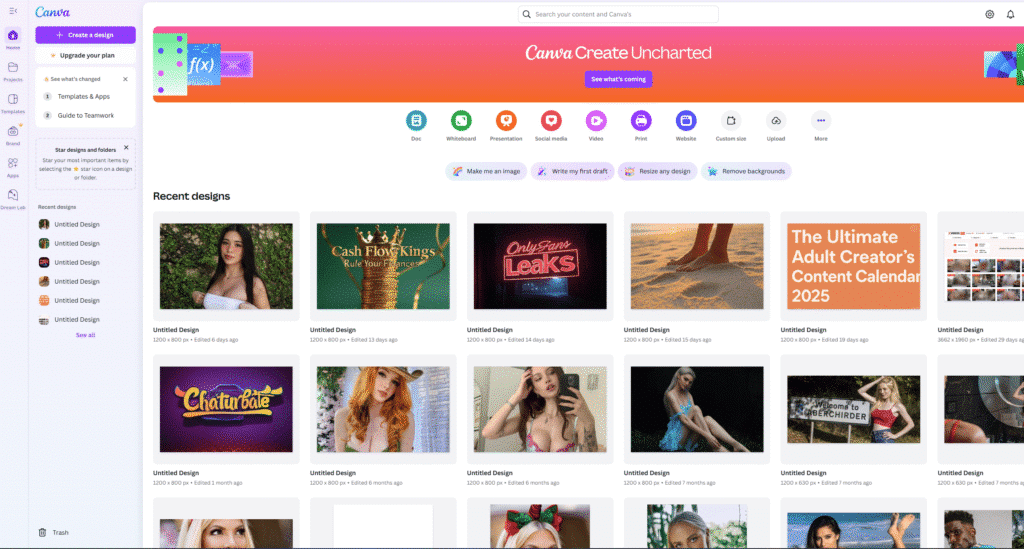Open the settings gear icon
The height and width of the screenshot is (549, 1024).
tap(989, 14)
